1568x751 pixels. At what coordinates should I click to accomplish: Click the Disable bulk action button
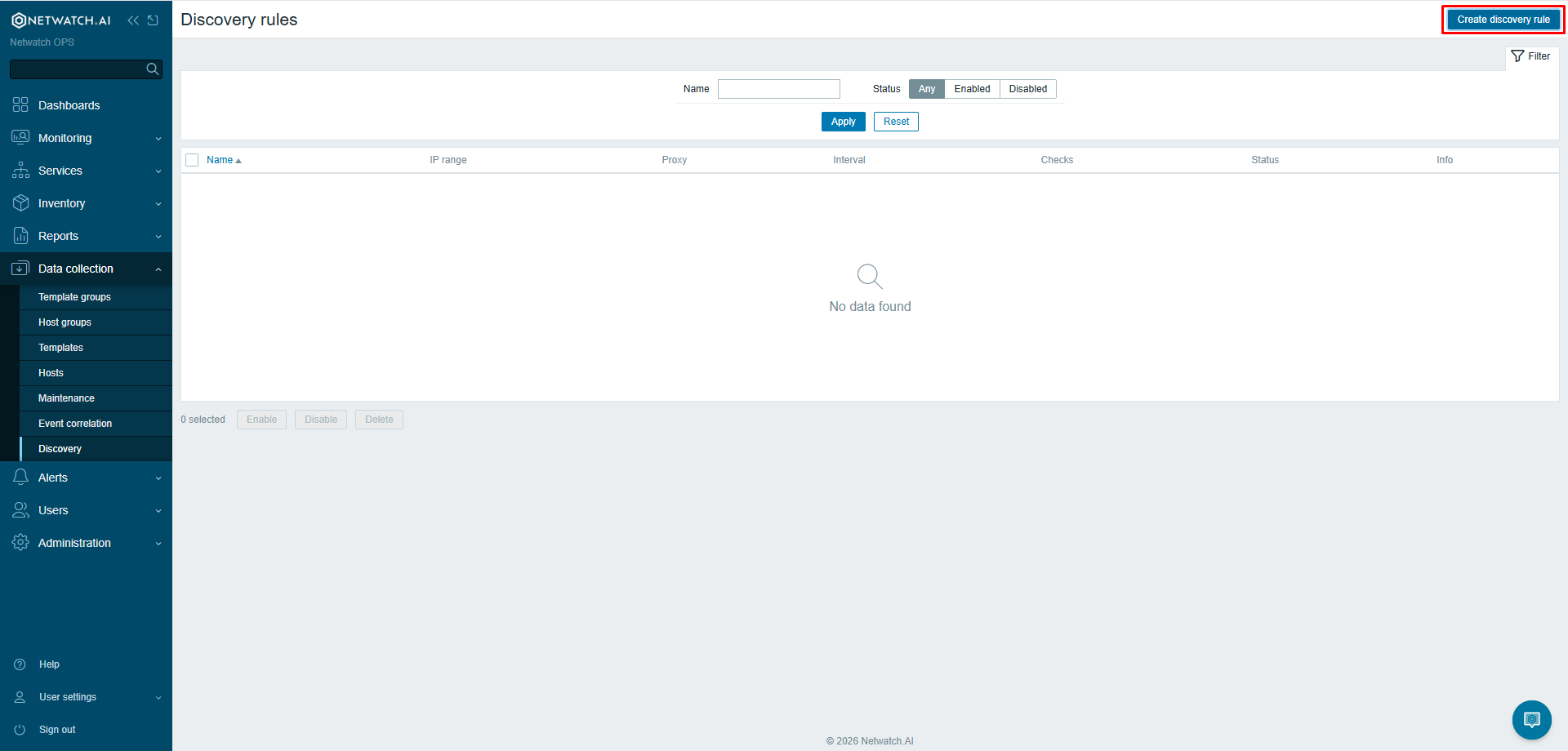(321, 420)
